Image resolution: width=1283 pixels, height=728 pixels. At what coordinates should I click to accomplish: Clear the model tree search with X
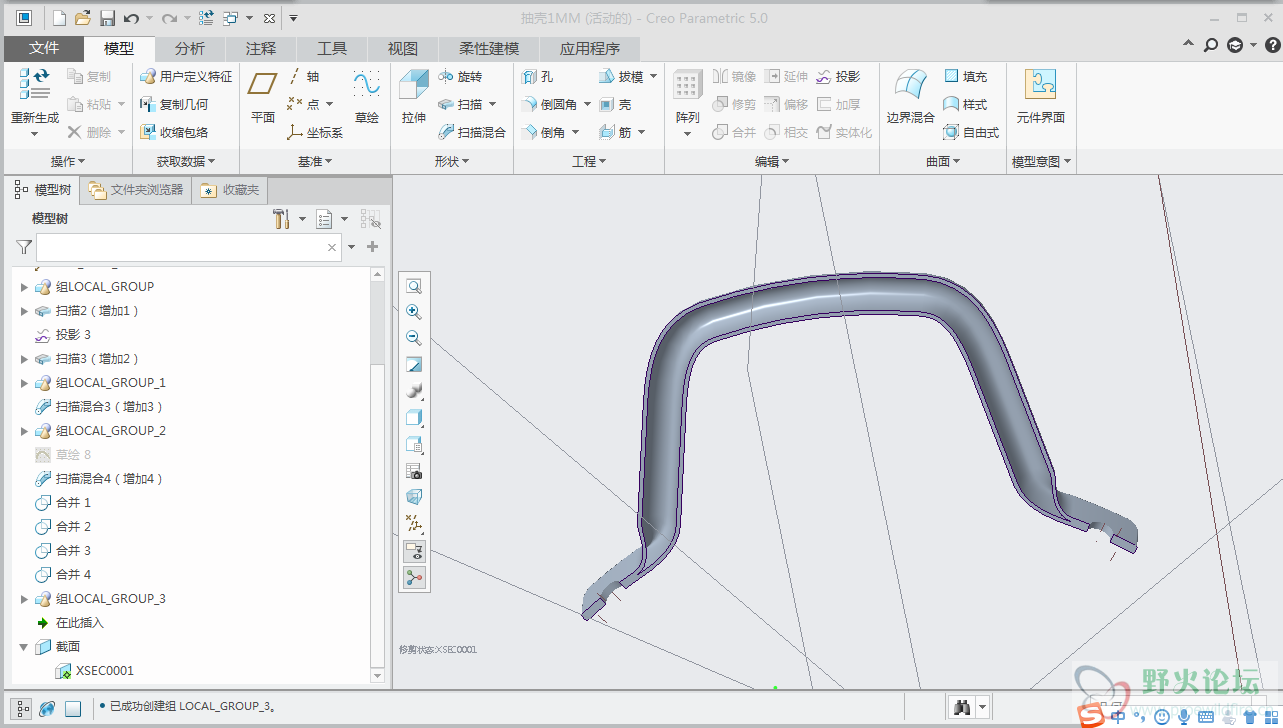coord(332,247)
